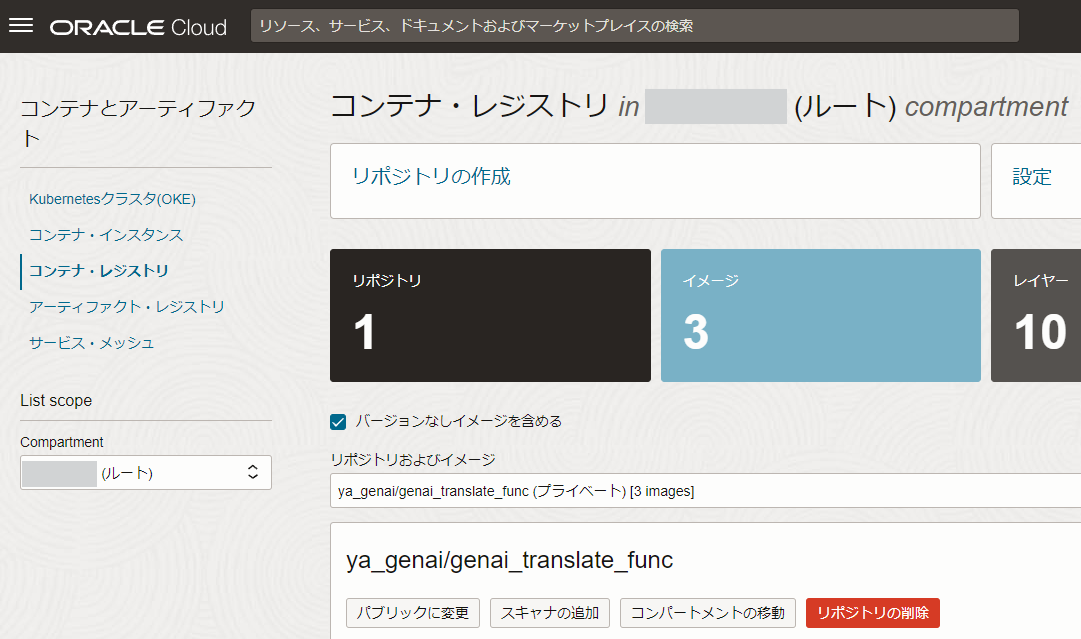Select the イメージ count tile
1081x639 pixels.
pos(820,315)
